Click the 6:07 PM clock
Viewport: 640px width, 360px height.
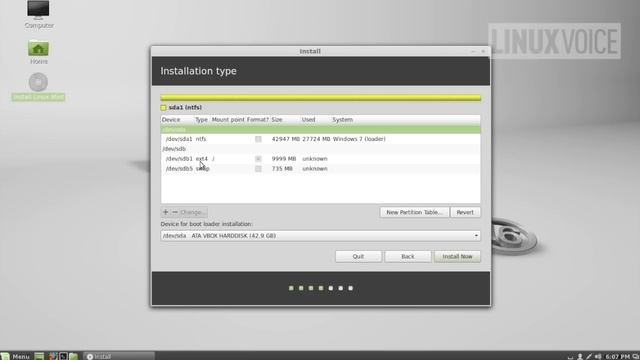[618, 357]
